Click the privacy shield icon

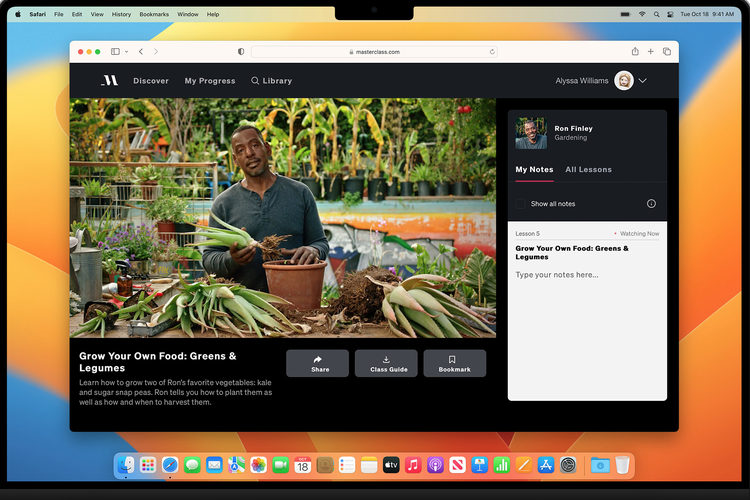pyautogui.click(x=241, y=52)
